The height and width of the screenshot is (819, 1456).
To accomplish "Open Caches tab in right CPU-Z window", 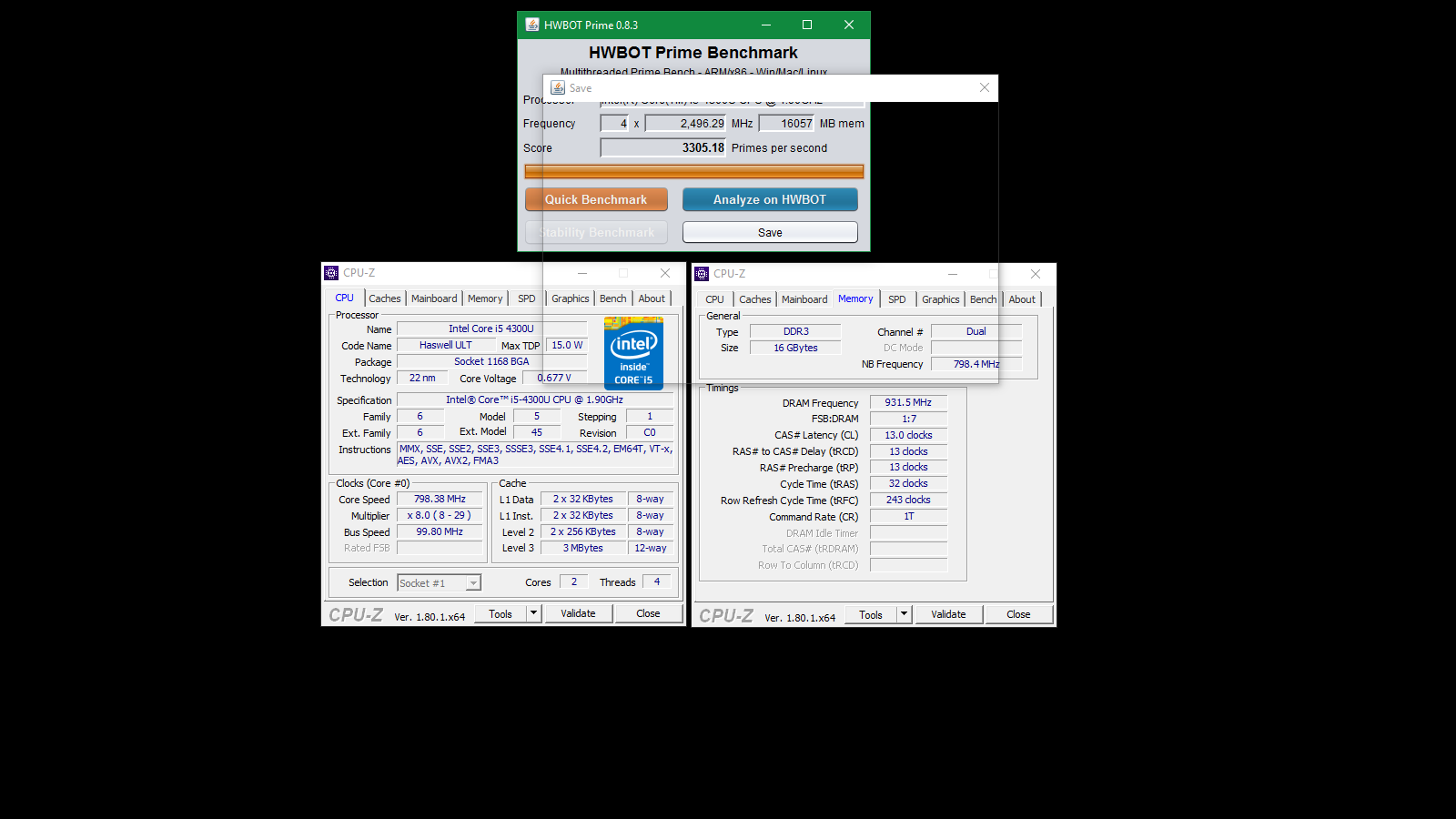I will tap(755, 299).
